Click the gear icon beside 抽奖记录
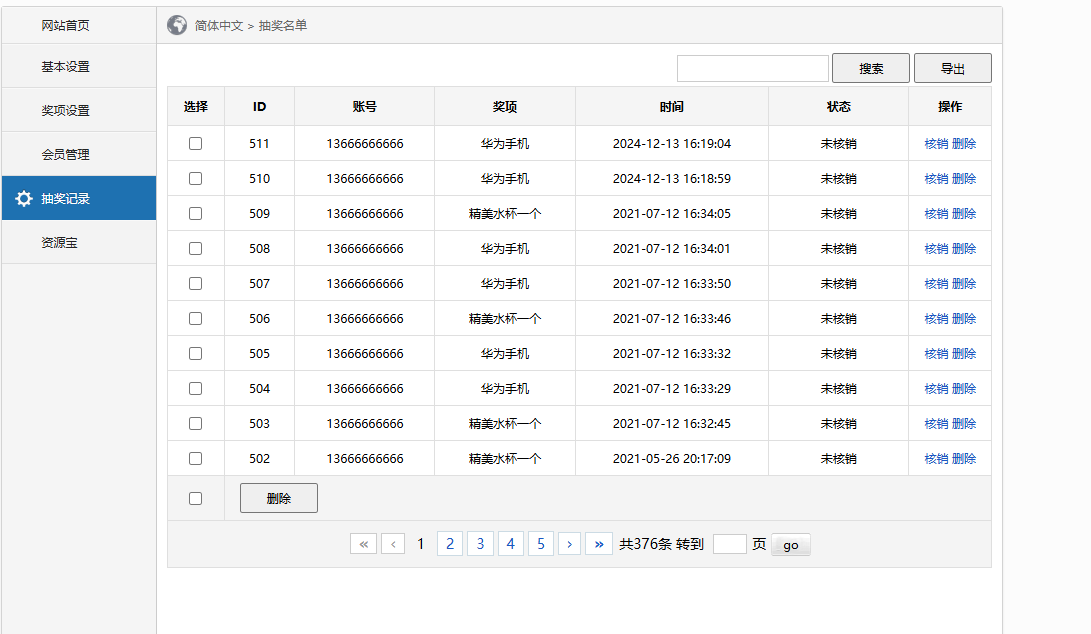This screenshot has height=634, width=1091. [24, 198]
